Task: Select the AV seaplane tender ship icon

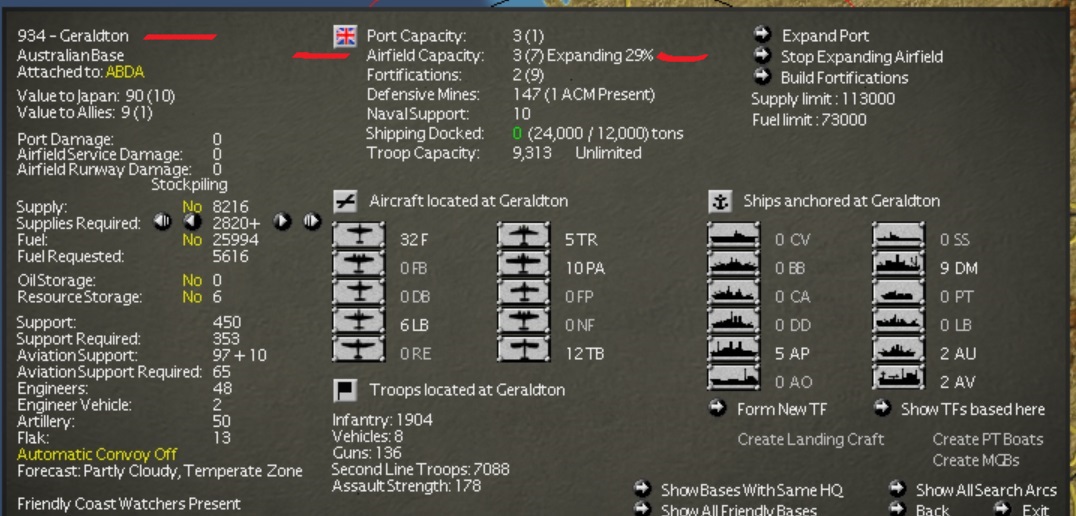Action: click(x=899, y=377)
